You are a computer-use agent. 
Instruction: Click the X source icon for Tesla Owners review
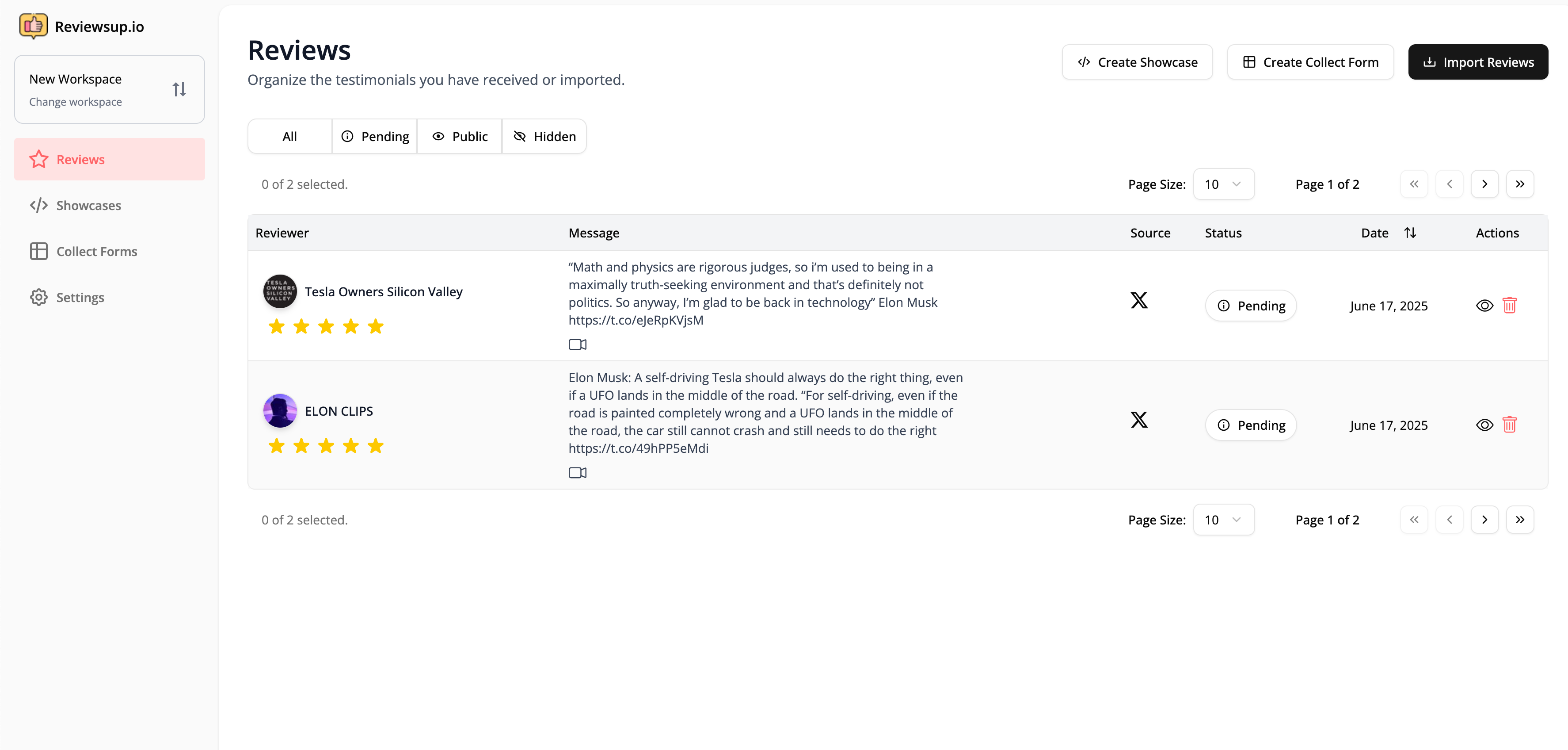coord(1139,300)
